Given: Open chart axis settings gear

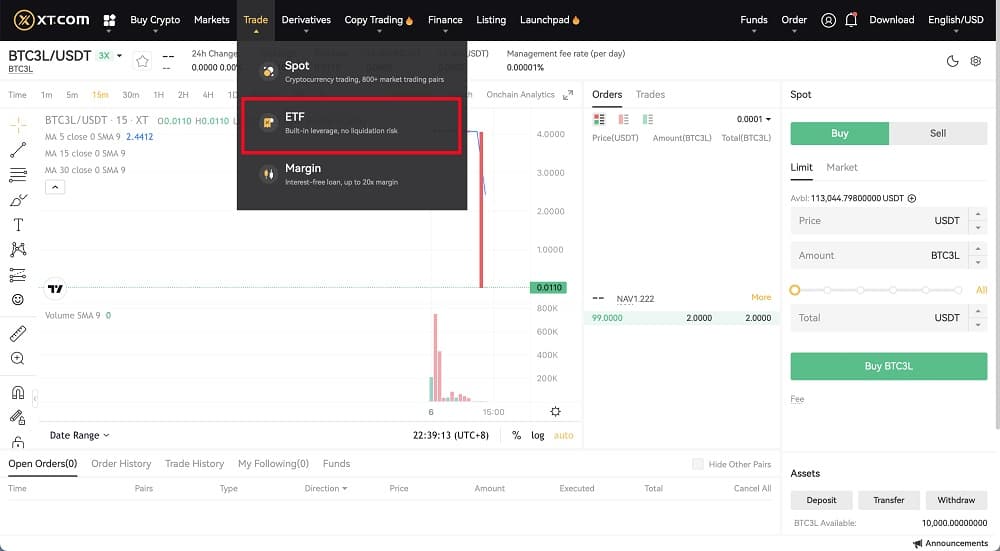Looking at the screenshot, I should click(x=555, y=411).
